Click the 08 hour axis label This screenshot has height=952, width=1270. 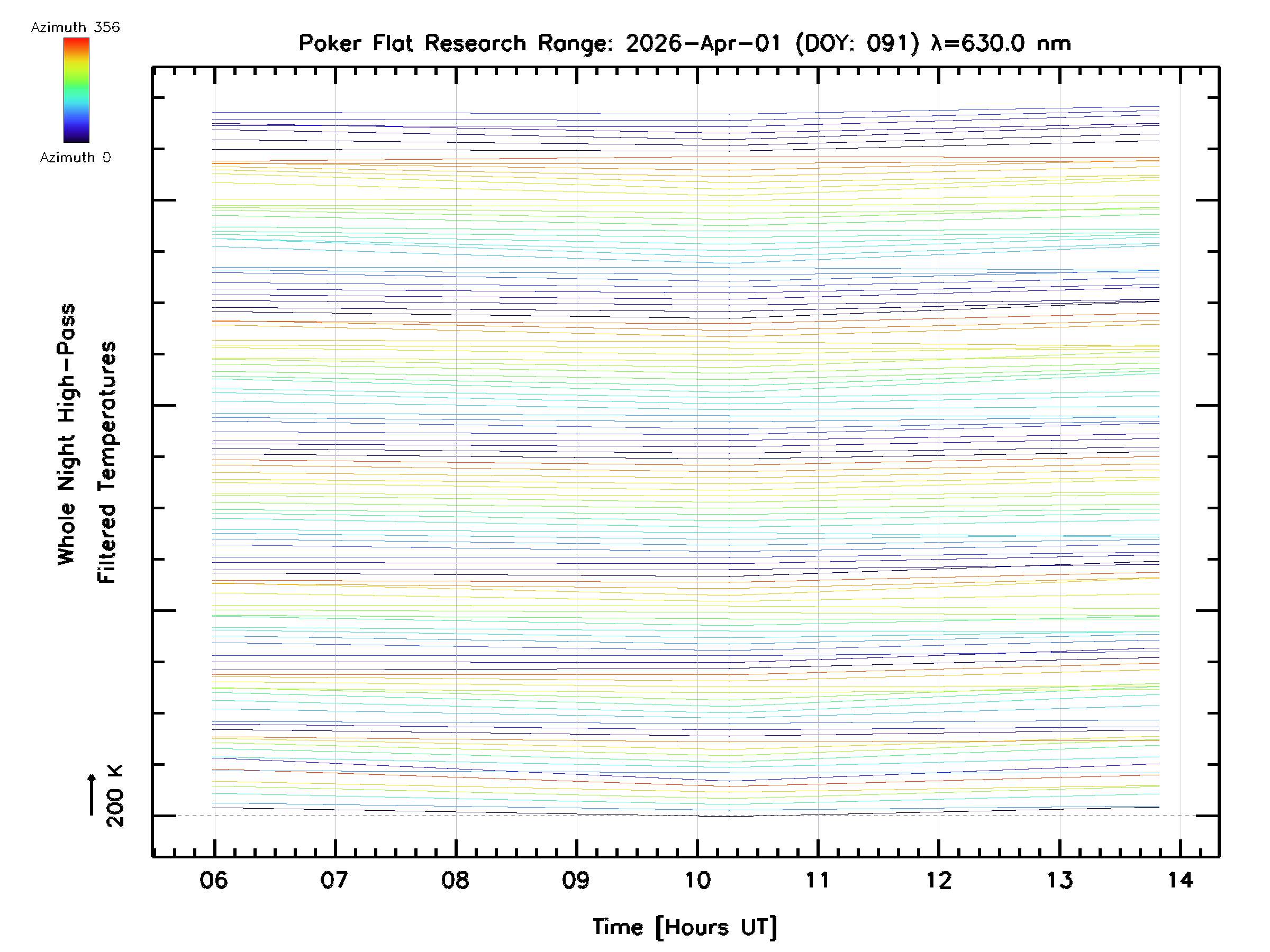point(455,880)
